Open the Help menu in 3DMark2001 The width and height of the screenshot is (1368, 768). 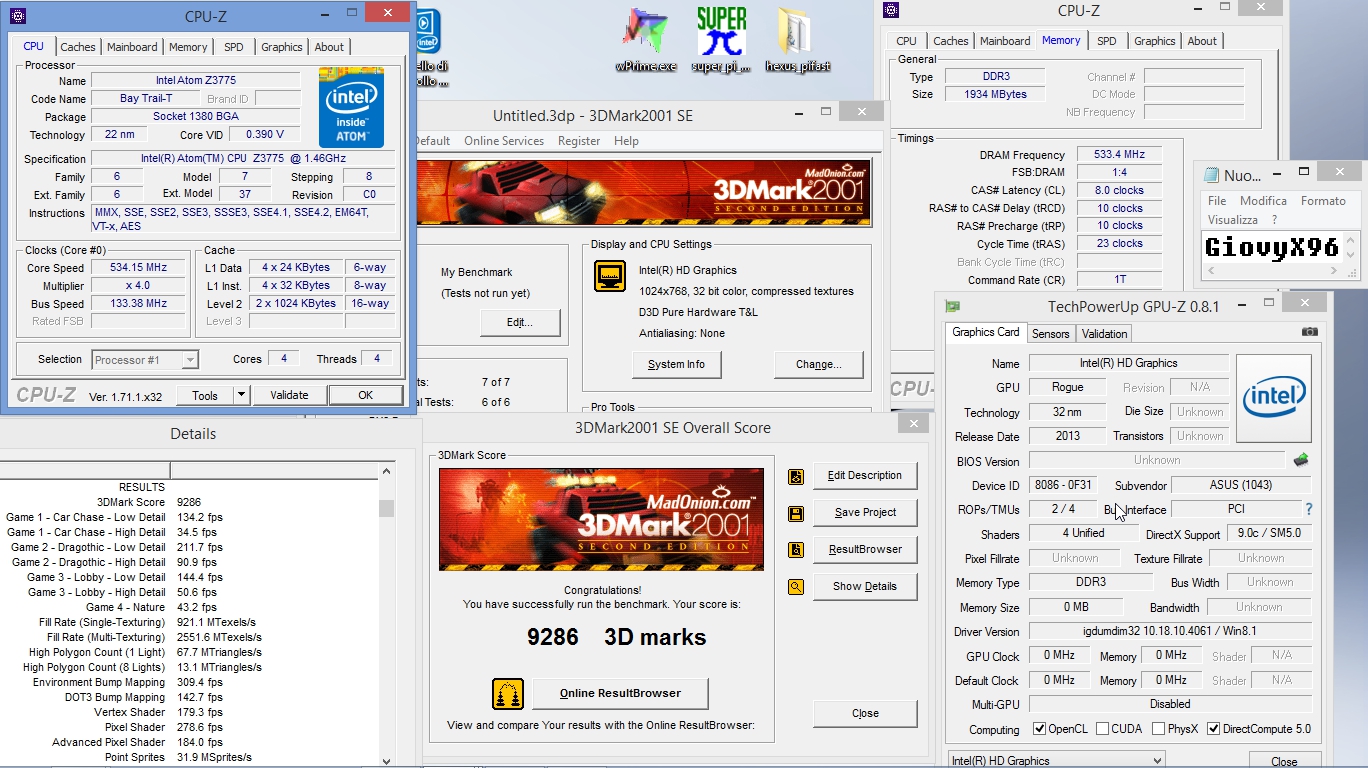(x=626, y=141)
